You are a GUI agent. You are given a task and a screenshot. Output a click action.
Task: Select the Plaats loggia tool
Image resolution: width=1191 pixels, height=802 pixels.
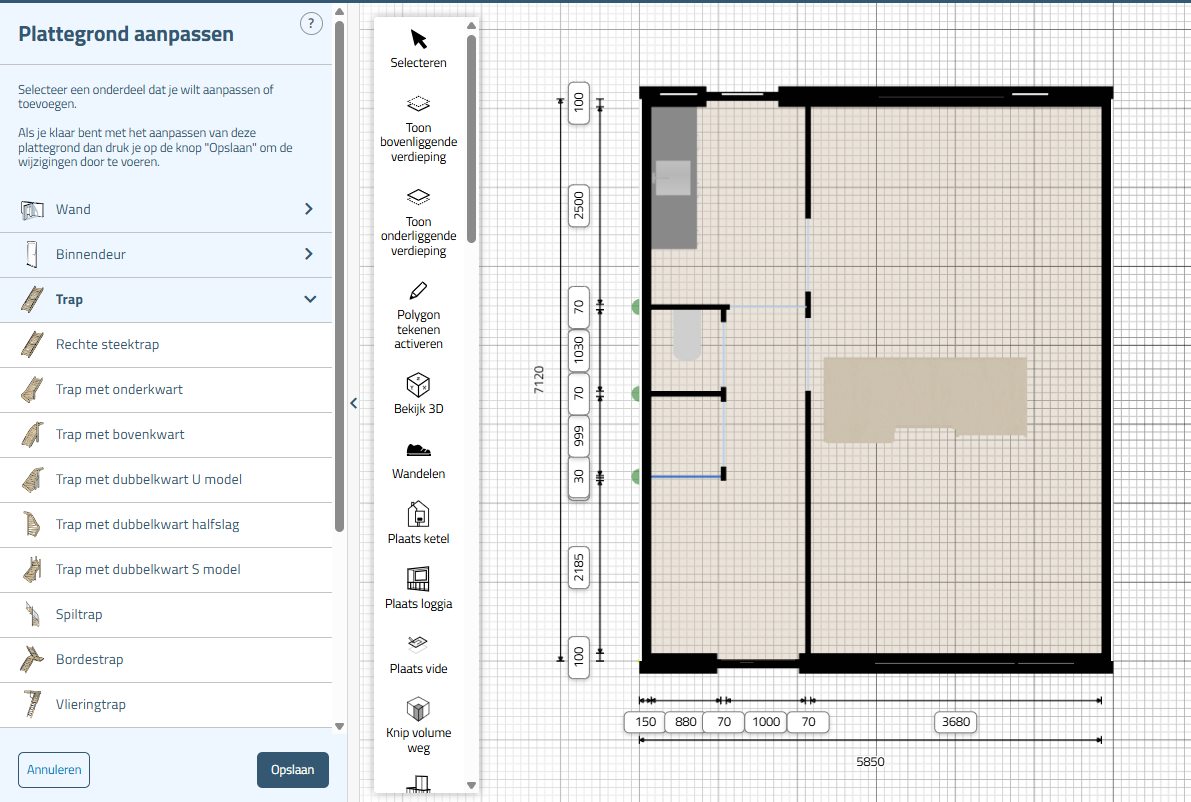[x=418, y=590]
